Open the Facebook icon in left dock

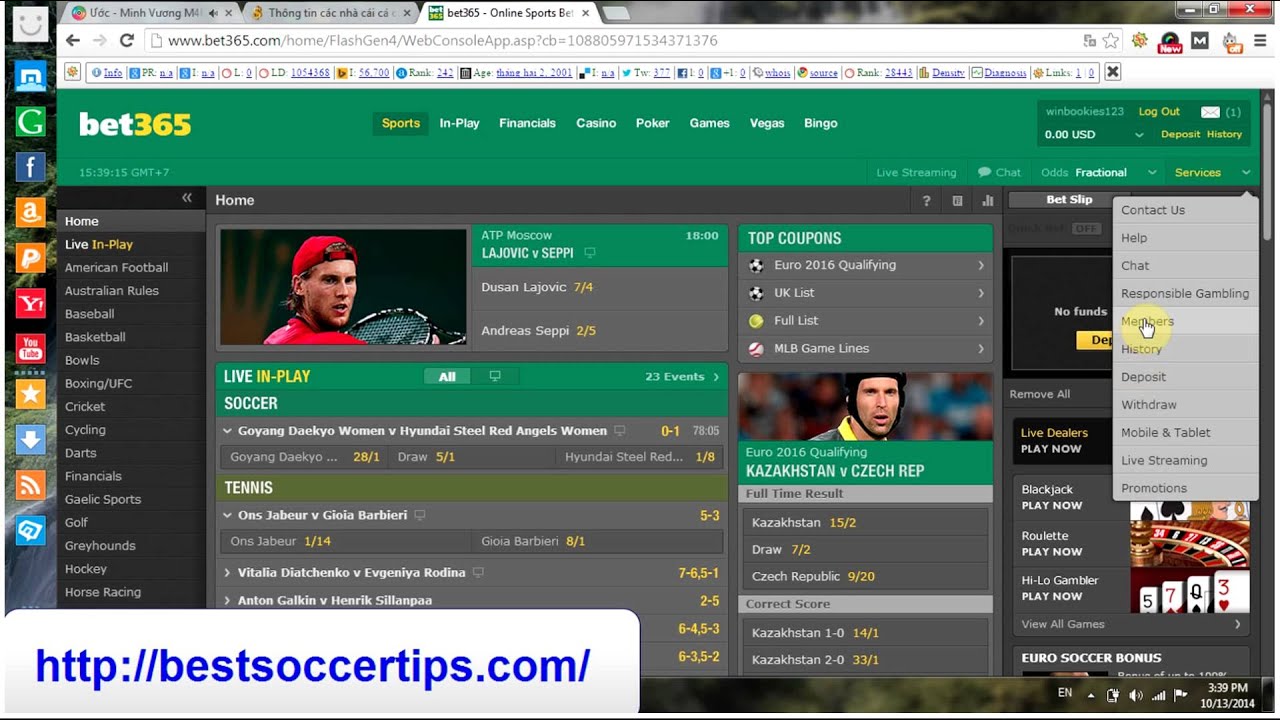click(x=30, y=167)
